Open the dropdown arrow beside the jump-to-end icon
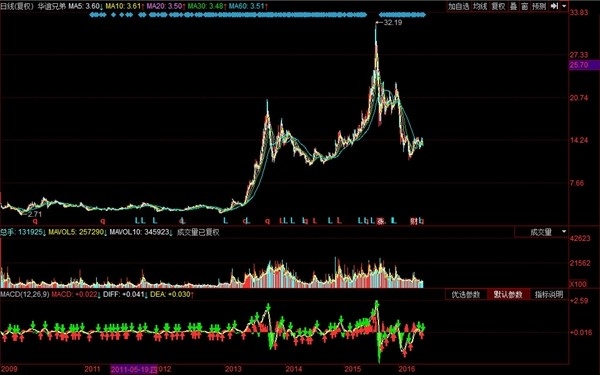 (x=564, y=6)
